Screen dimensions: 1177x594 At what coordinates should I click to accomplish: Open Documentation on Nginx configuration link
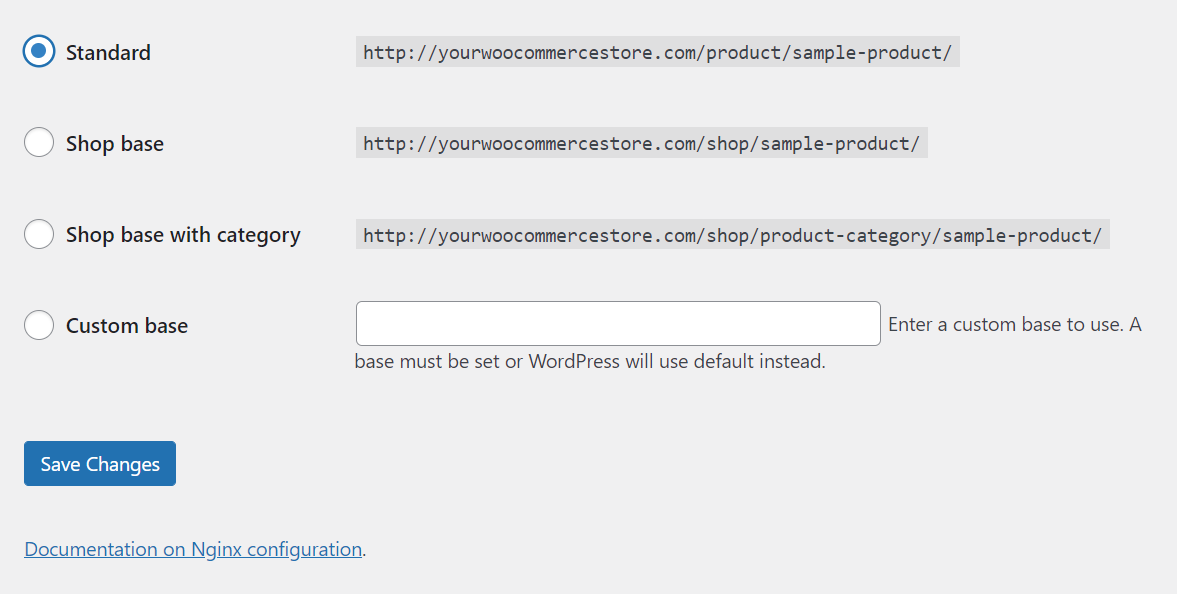click(x=192, y=549)
